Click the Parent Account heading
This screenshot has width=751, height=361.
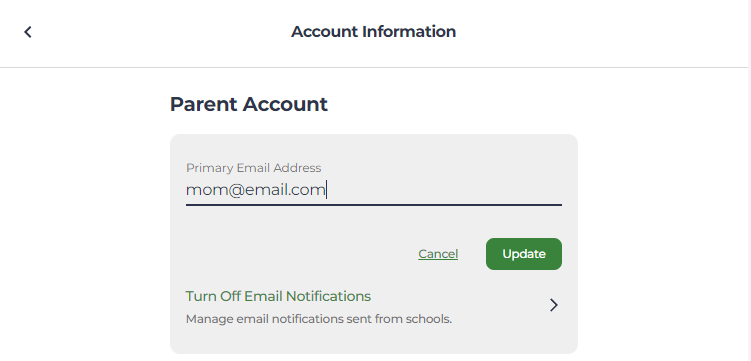[249, 104]
